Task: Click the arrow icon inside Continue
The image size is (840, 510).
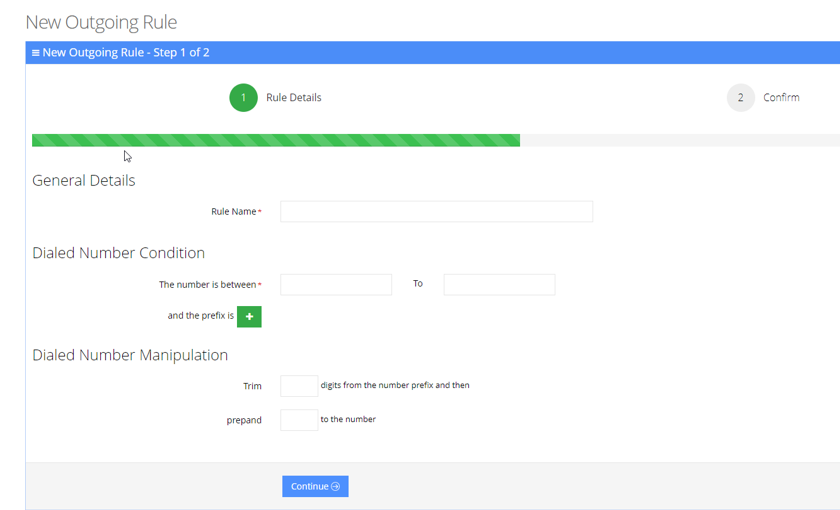Action: coord(335,487)
